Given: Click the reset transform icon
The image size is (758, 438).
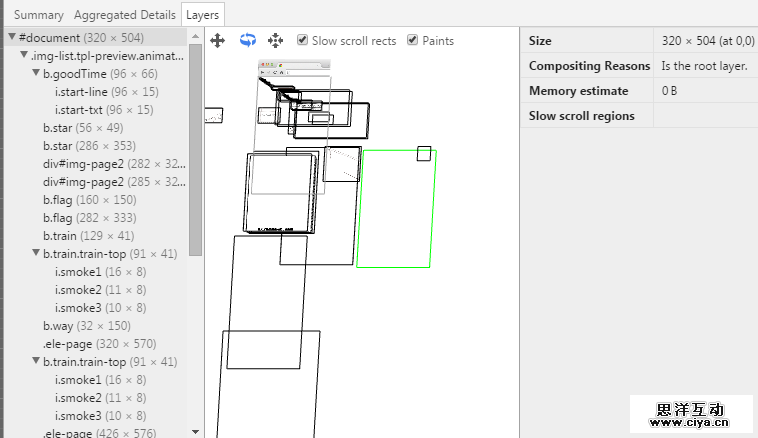Looking at the screenshot, I should tap(275, 41).
